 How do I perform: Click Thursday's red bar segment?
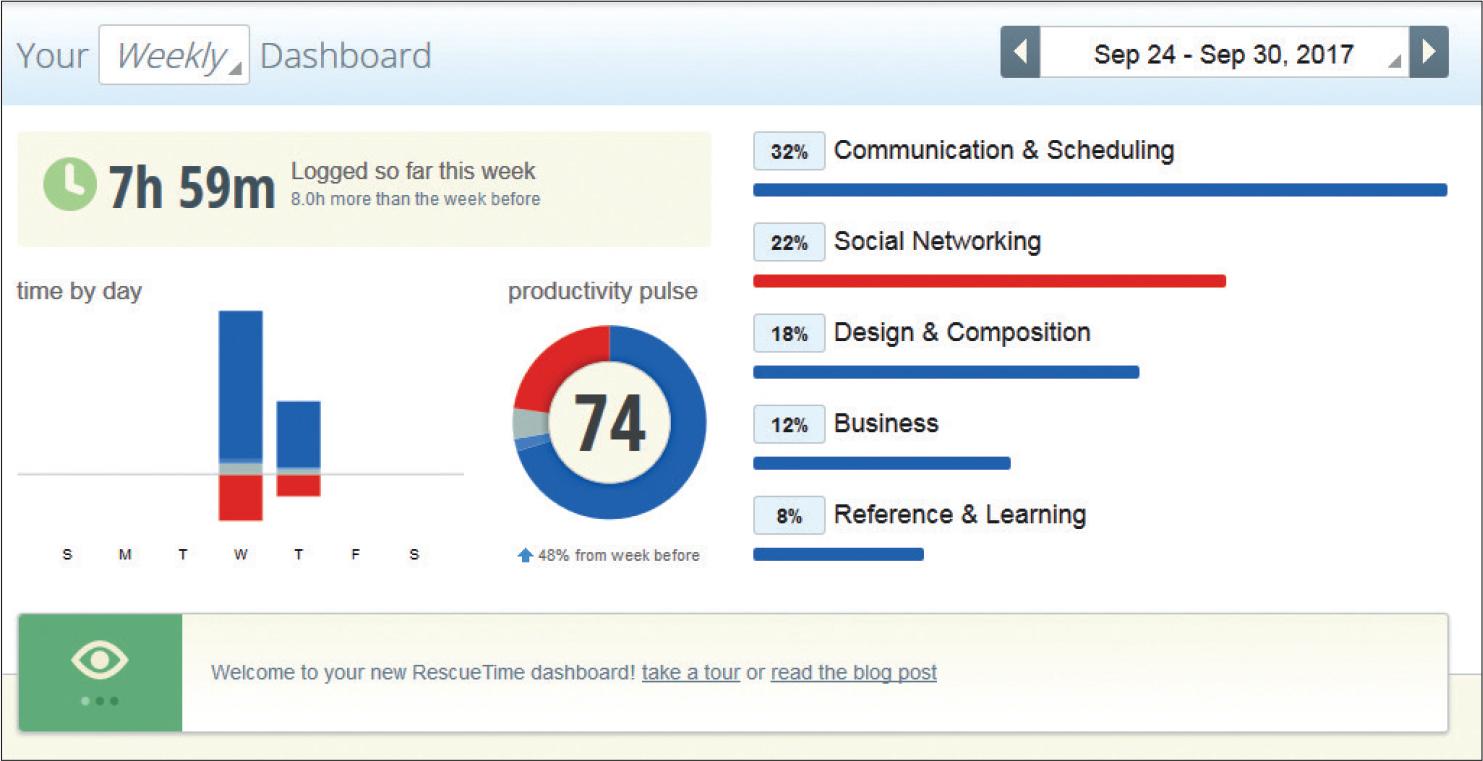tap(298, 486)
